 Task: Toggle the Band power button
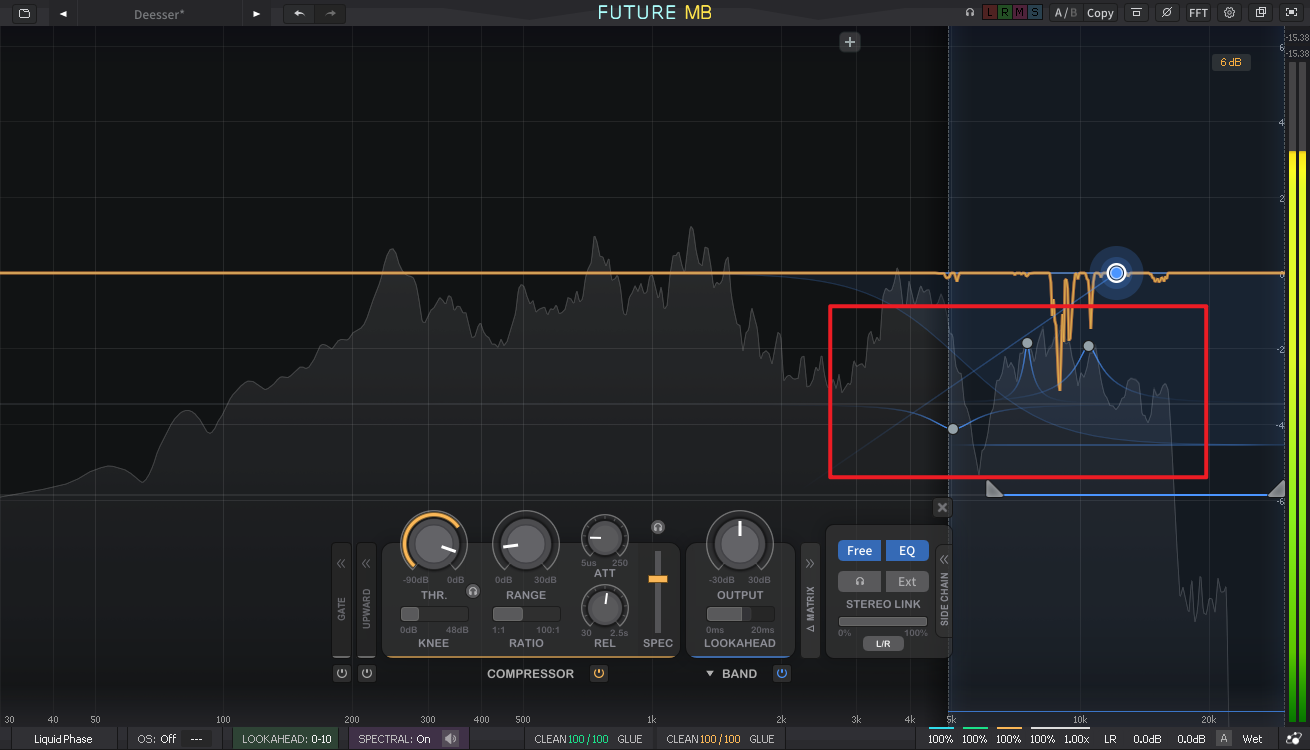(782, 673)
